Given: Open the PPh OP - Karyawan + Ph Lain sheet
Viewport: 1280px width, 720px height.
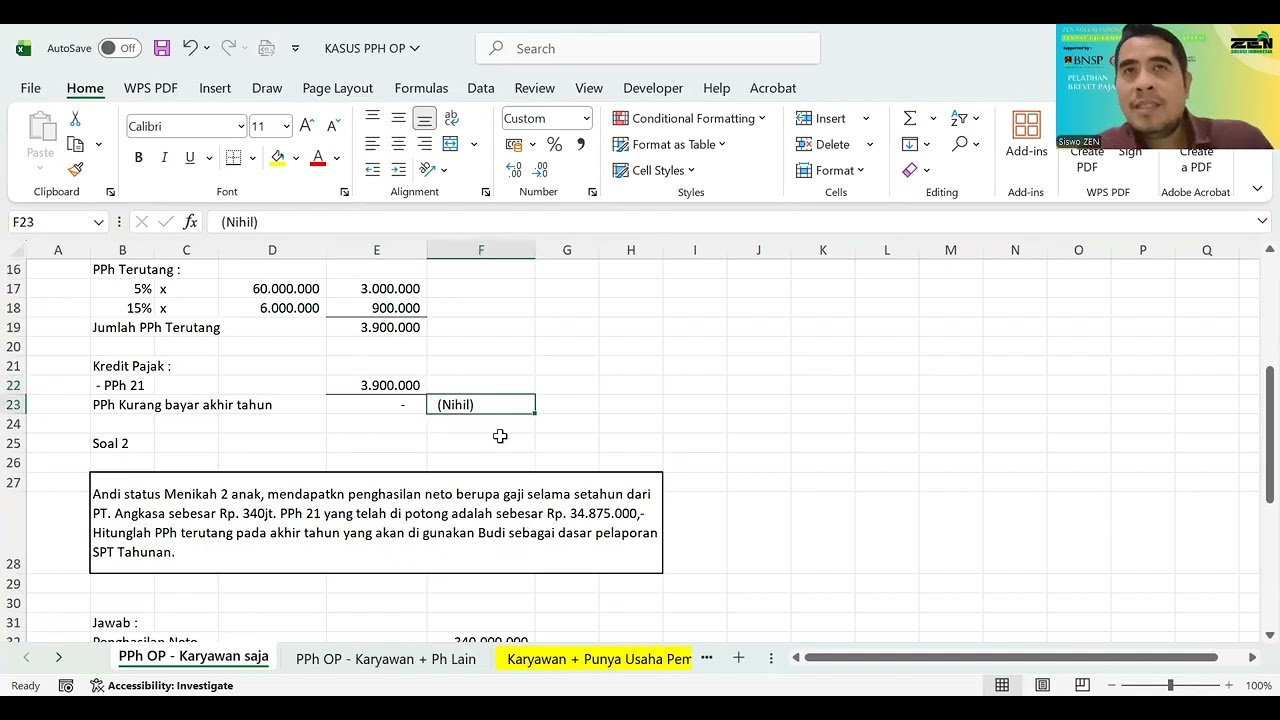Looking at the screenshot, I should (x=386, y=659).
